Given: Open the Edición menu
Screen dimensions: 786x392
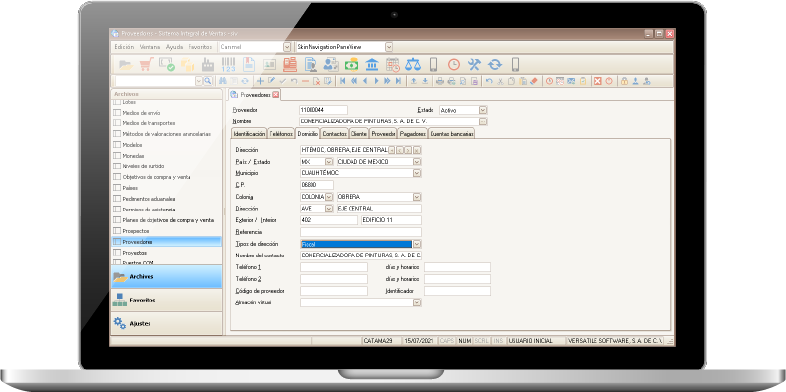Looking at the screenshot, I should (124, 47).
